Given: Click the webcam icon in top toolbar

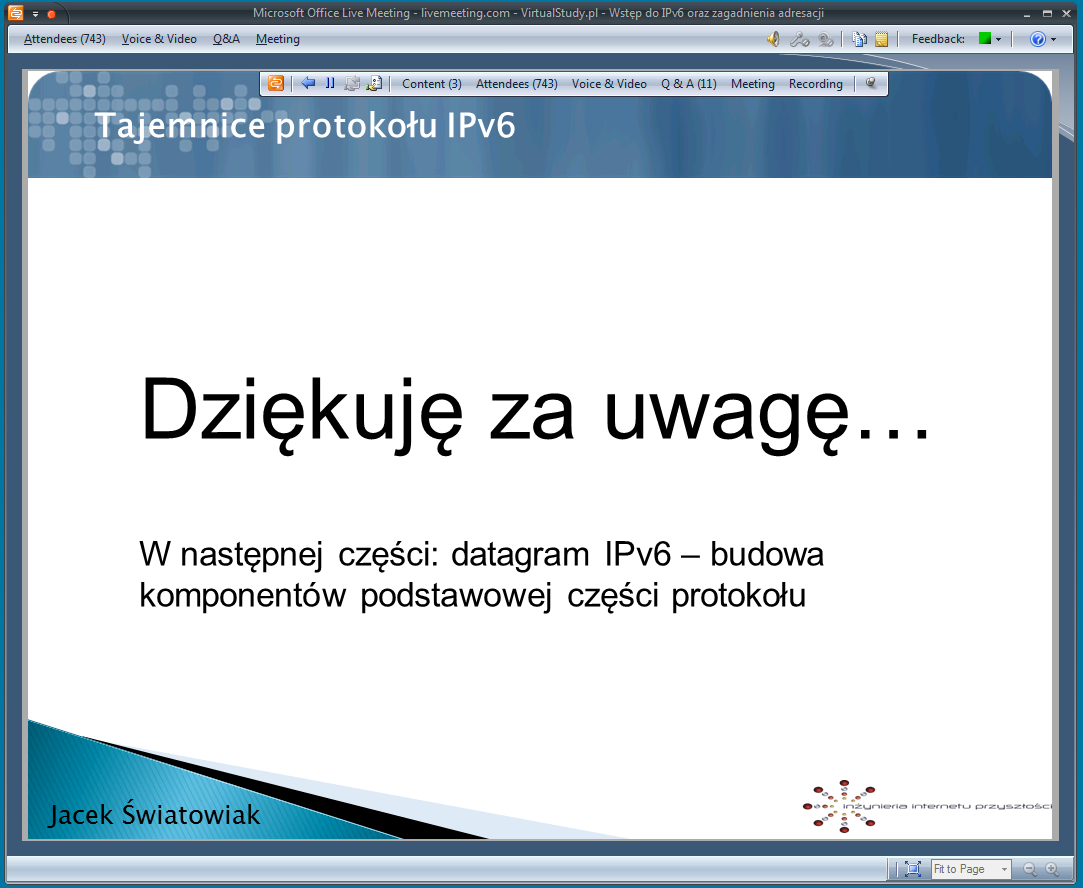Looking at the screenshot, I should pos(825,39).
